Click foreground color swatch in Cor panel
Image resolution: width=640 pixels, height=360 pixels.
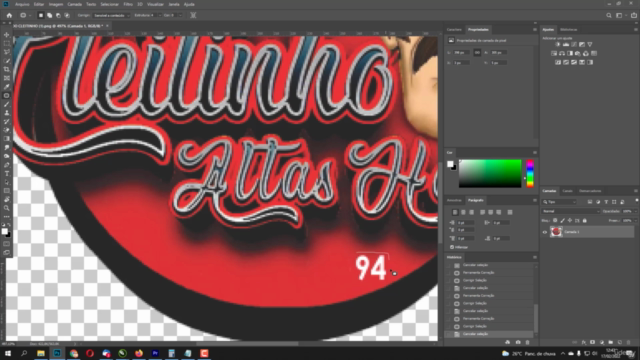click(449, 164)
